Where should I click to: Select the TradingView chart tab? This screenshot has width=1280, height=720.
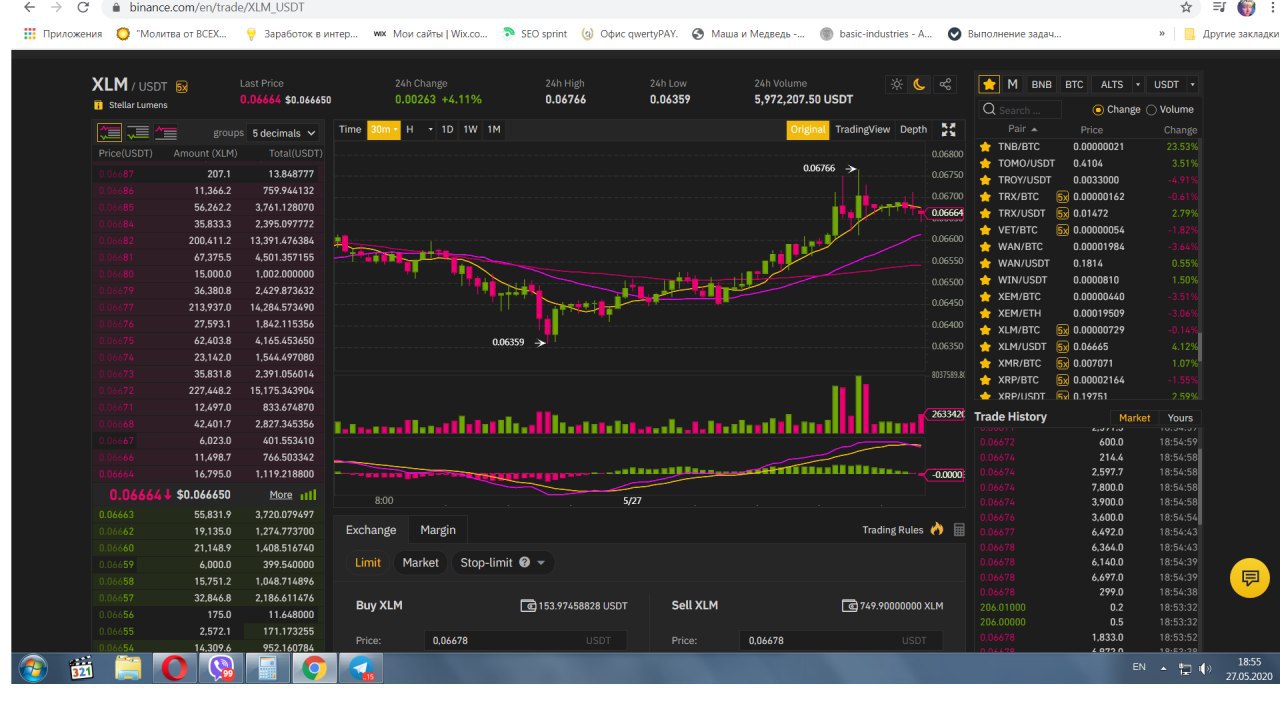[862, 129]
